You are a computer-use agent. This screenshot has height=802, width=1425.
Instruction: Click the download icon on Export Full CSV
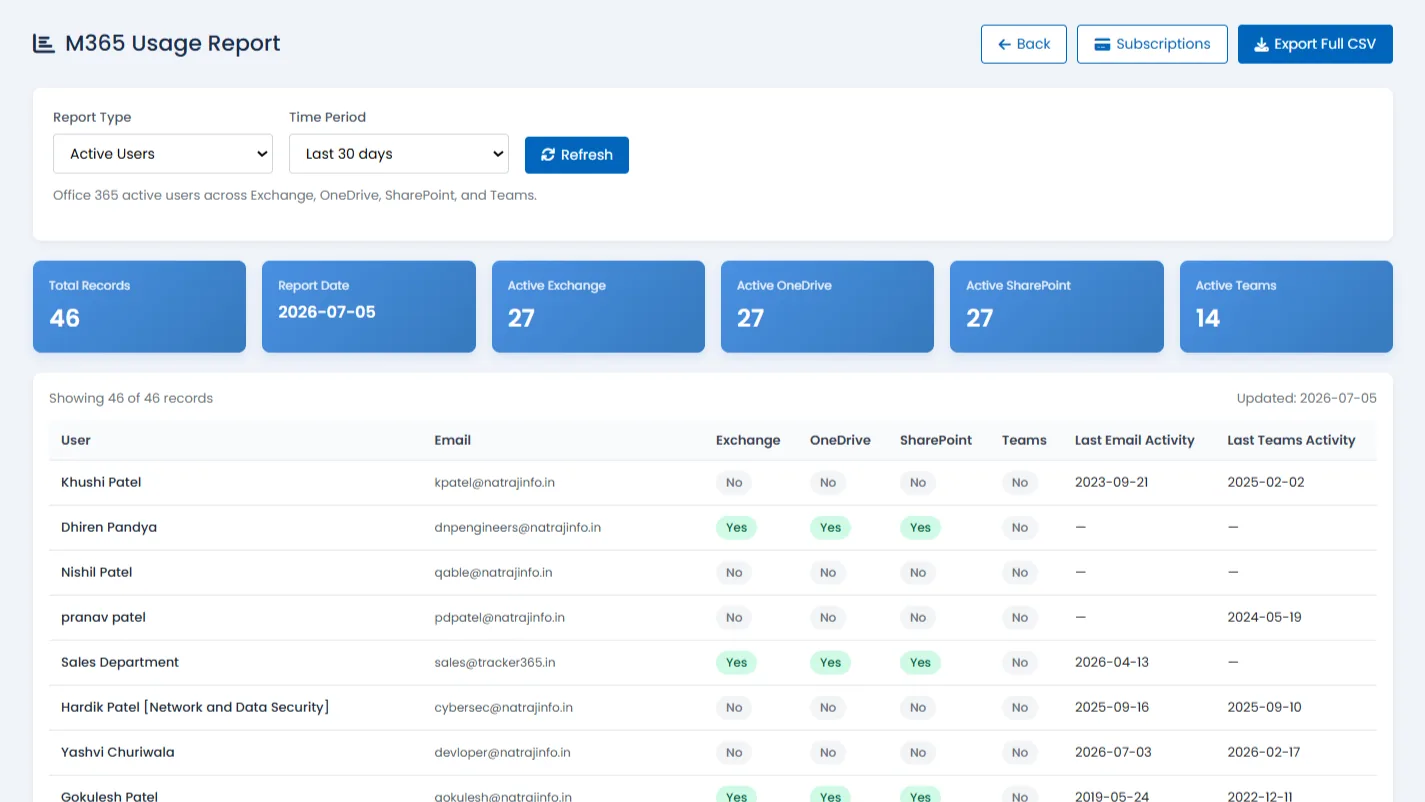coord(1261,44)
